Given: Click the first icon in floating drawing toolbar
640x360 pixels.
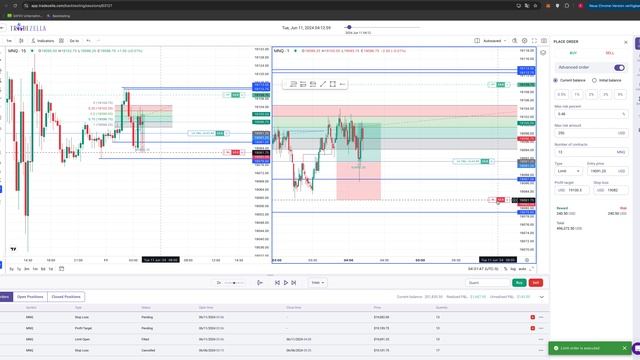Looking at the screenshot, I should click(293, 84).
